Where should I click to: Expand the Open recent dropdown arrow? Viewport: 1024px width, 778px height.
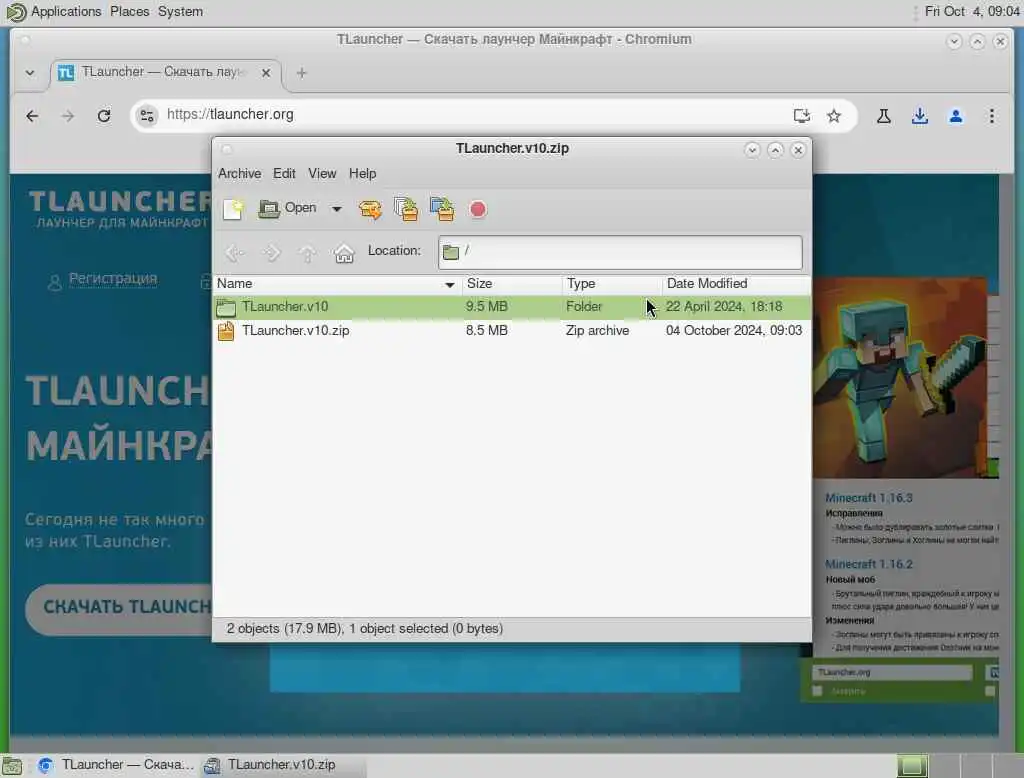point(336,209)
